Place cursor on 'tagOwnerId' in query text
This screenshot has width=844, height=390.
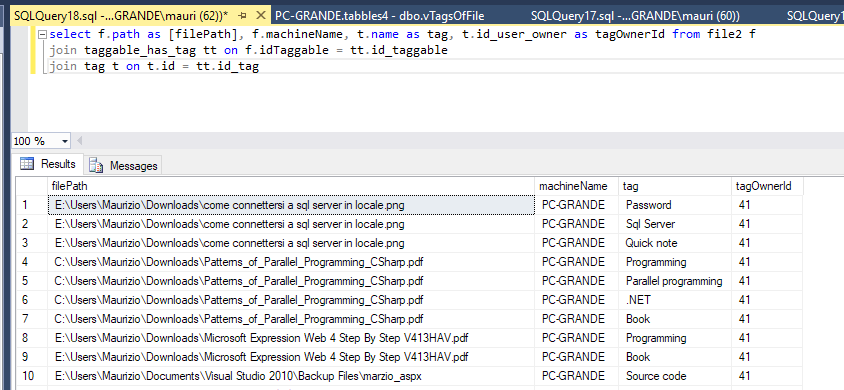[631, 35]
